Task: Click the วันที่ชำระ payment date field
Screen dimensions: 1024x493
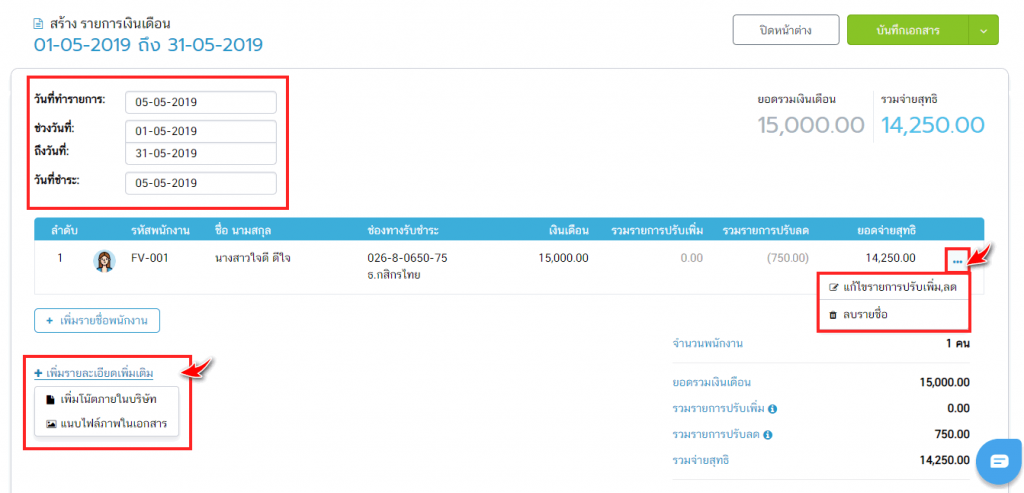Action: tap(200, 183)
